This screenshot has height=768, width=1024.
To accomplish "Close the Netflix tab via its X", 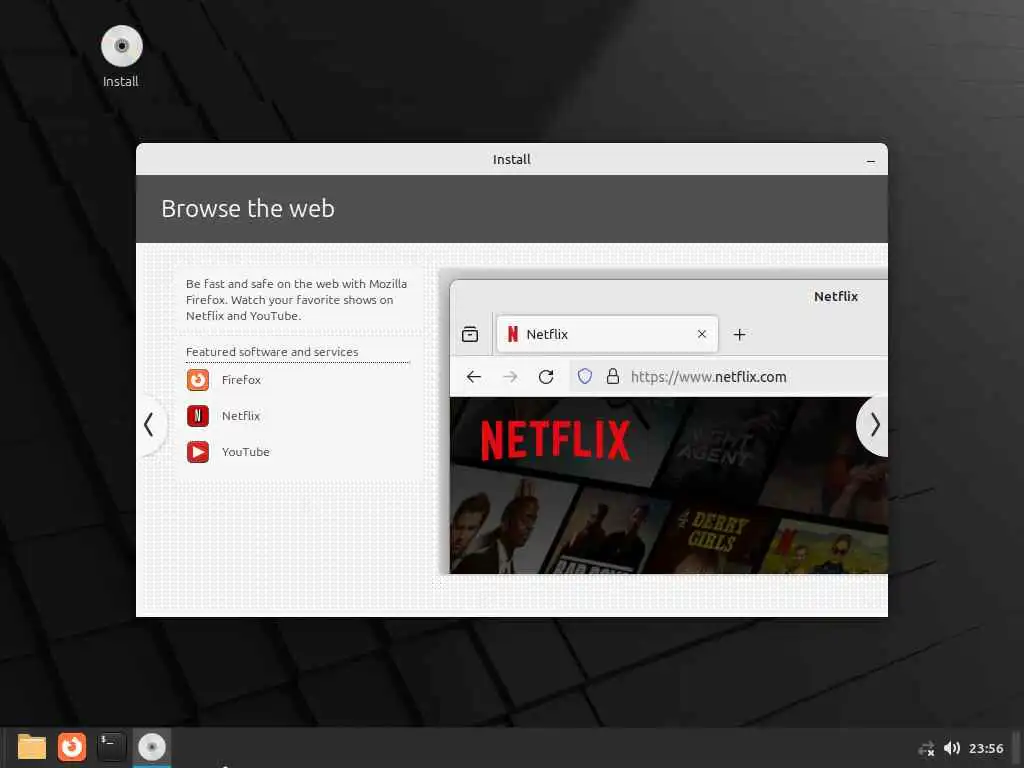I will (x=702, y=334).
